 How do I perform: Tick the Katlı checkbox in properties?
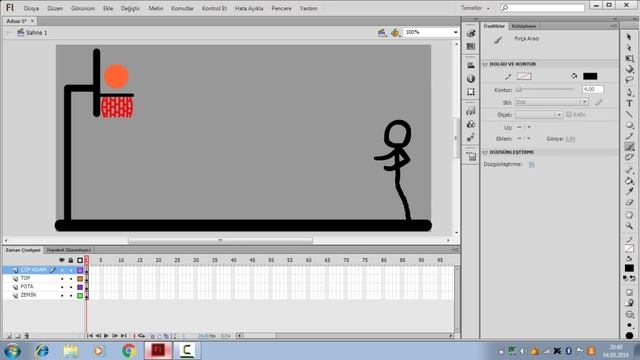569,114
